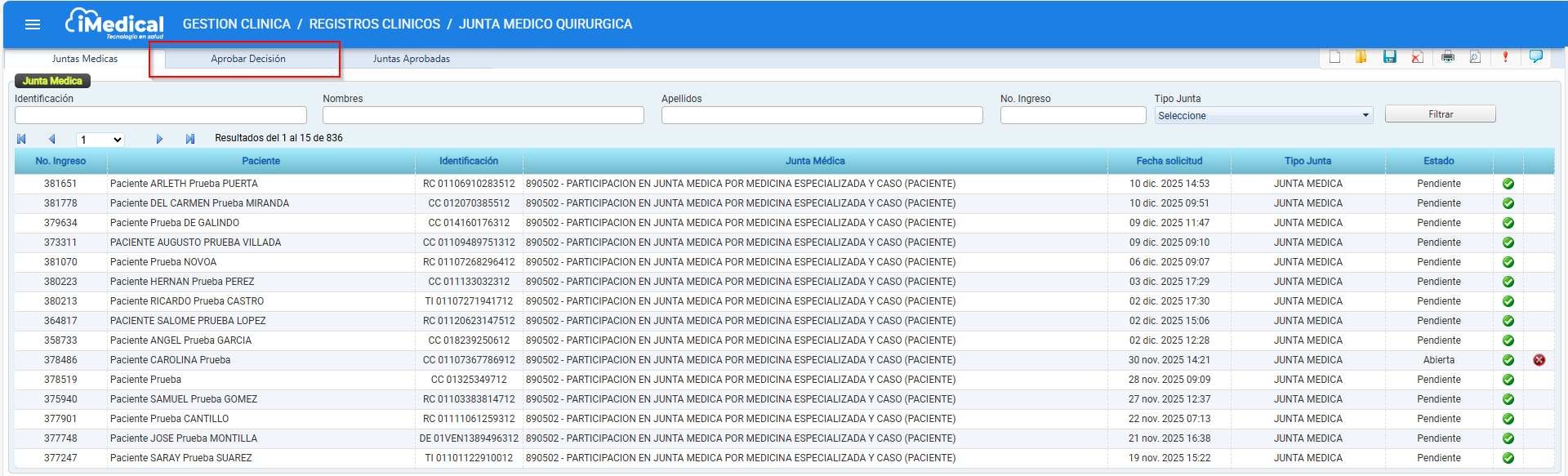Image resolution: width=1568 pixels, height=476 pixels.
Task: Open the page number dropdown
Action: click(100, 140)
